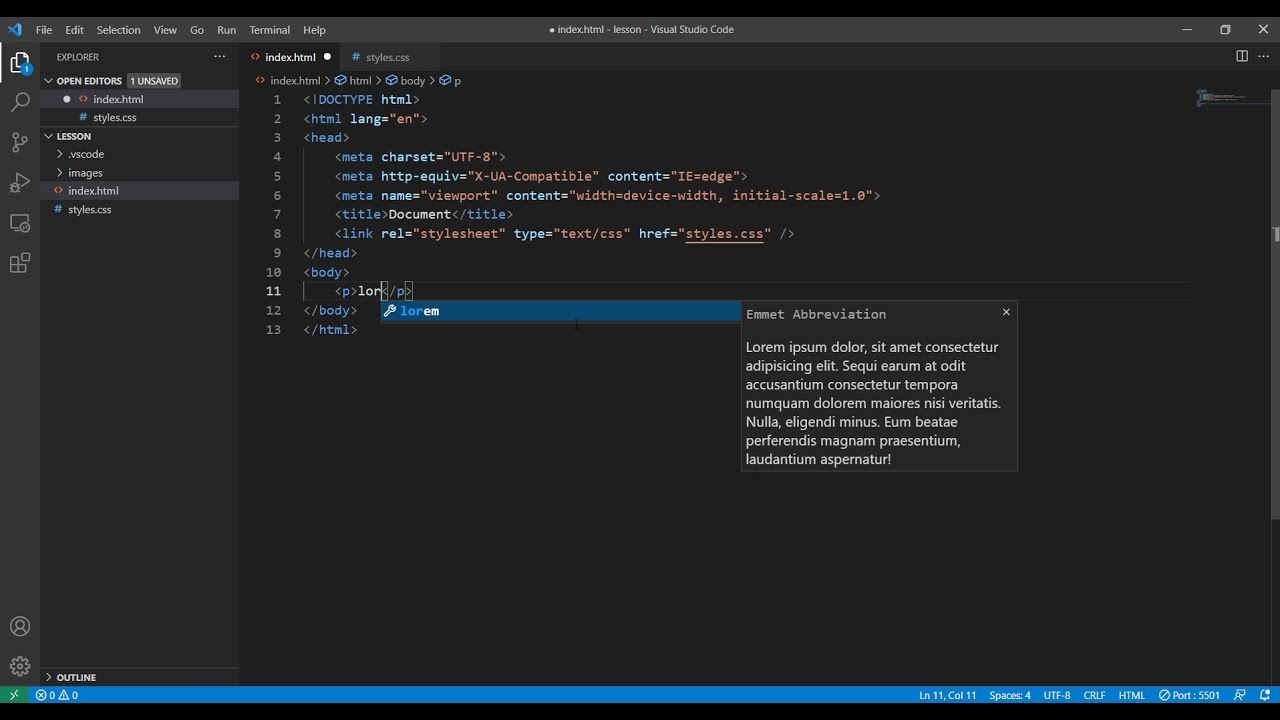Viewport: 1280px width, 720px height.
Task: Follow the styles.css href link on line 8
Action: click(725, 234)
